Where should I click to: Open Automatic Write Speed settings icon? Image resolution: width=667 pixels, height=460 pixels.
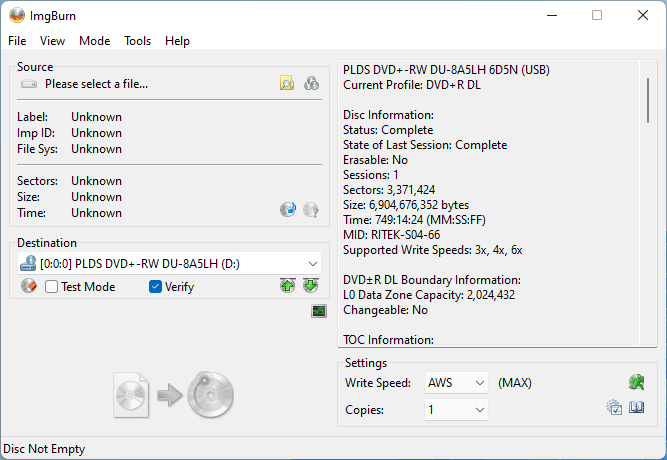636,383
